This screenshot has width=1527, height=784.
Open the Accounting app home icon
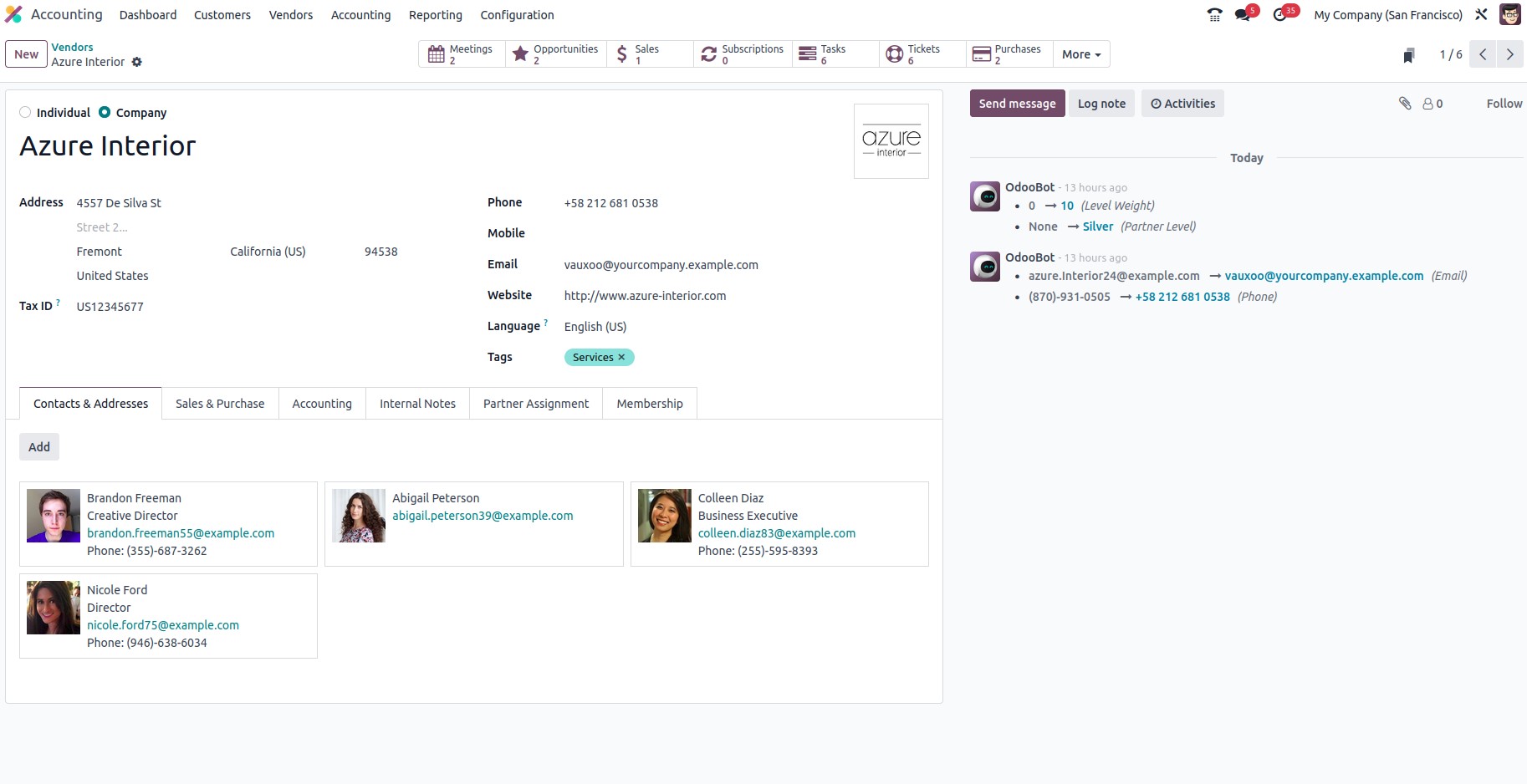point(13,14)
